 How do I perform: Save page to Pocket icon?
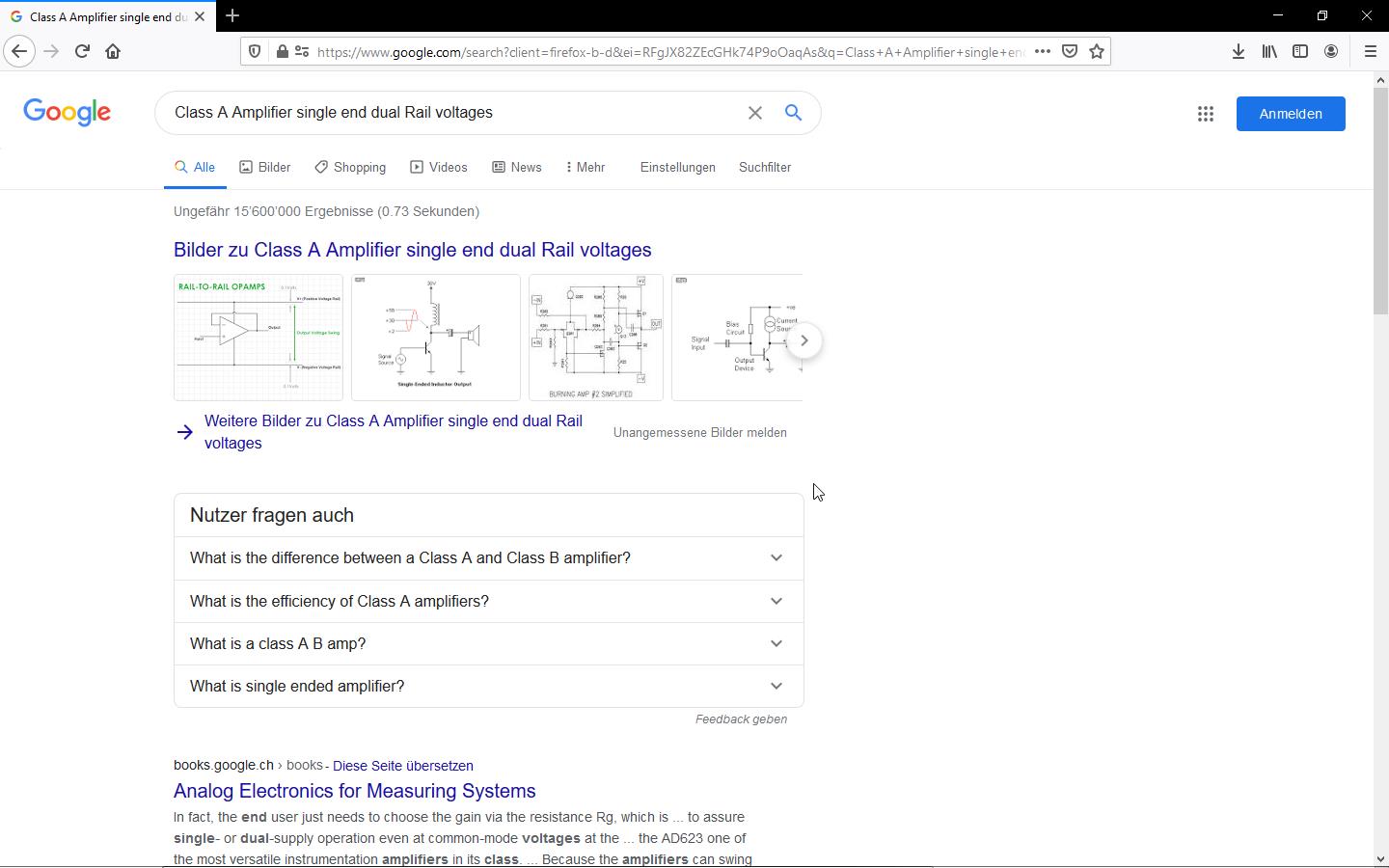coord(1070,51)
